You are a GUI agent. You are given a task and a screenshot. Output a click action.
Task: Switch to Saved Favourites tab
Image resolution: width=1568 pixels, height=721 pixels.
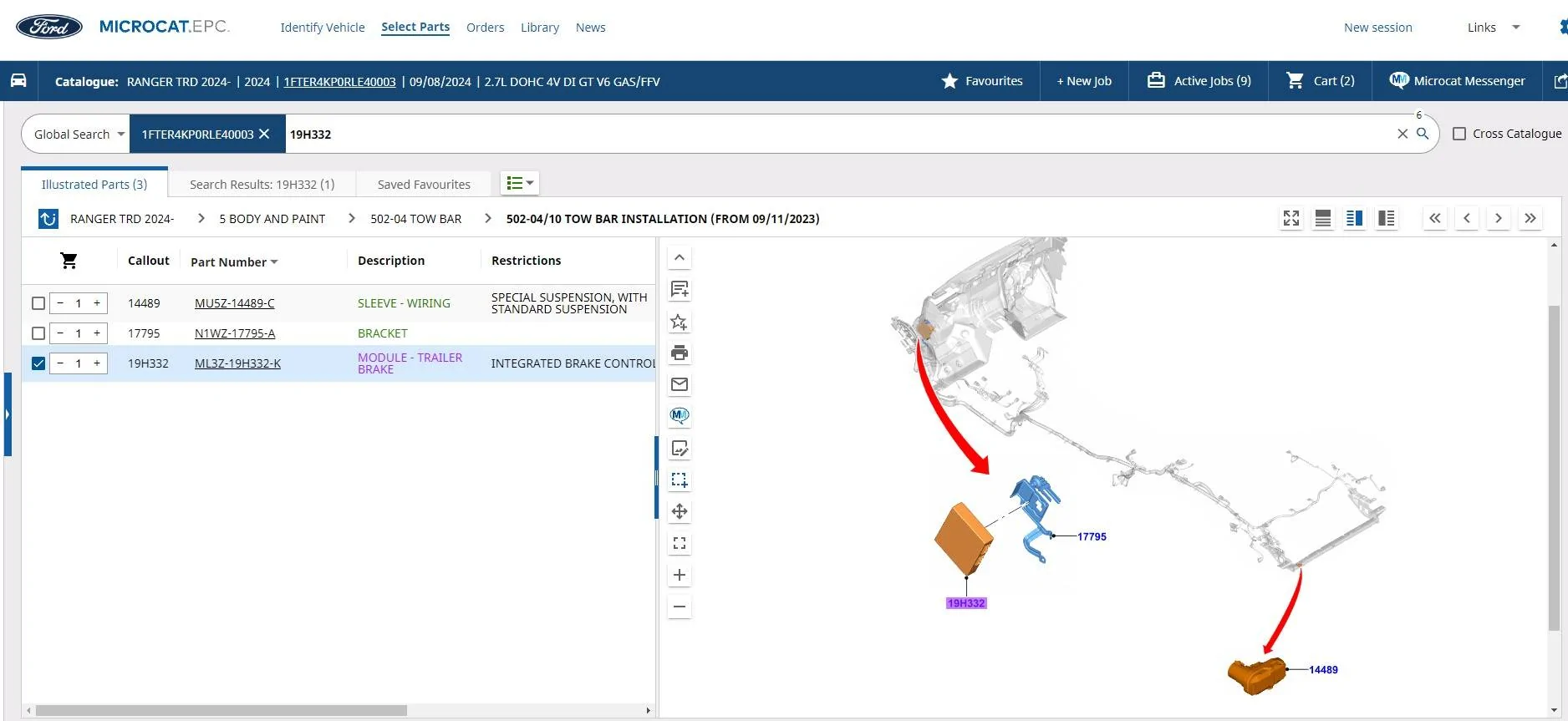click(x=424, y=184)
